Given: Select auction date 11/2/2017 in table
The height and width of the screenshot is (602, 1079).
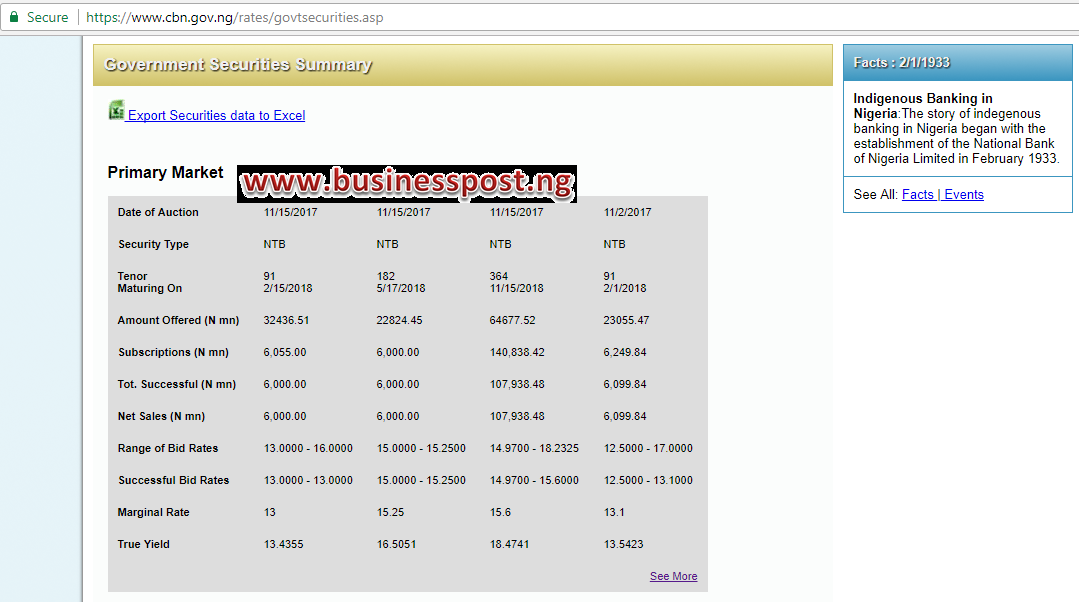Looking at the screenshot, I should (x=627, y=212).
